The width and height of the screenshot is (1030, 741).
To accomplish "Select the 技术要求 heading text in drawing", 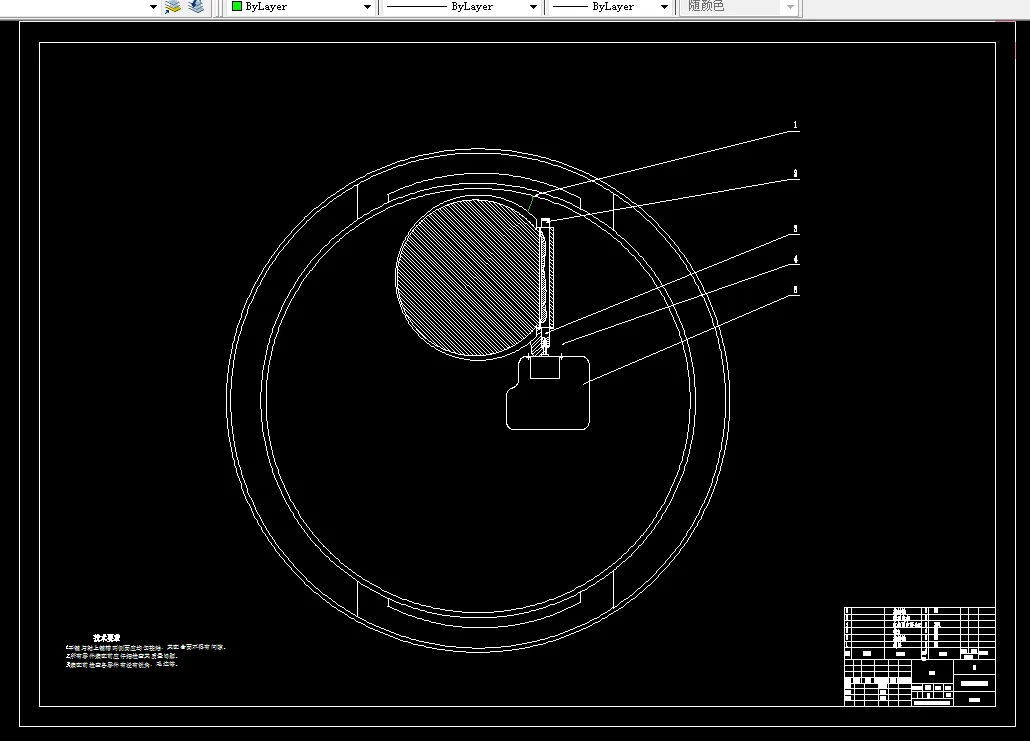I will 106,638.
